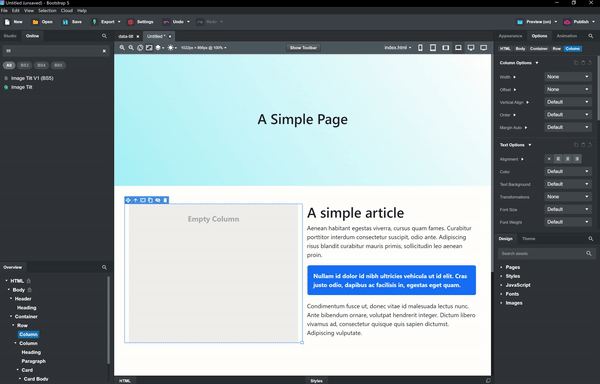Select the widest screen preview size

[484, 48]
